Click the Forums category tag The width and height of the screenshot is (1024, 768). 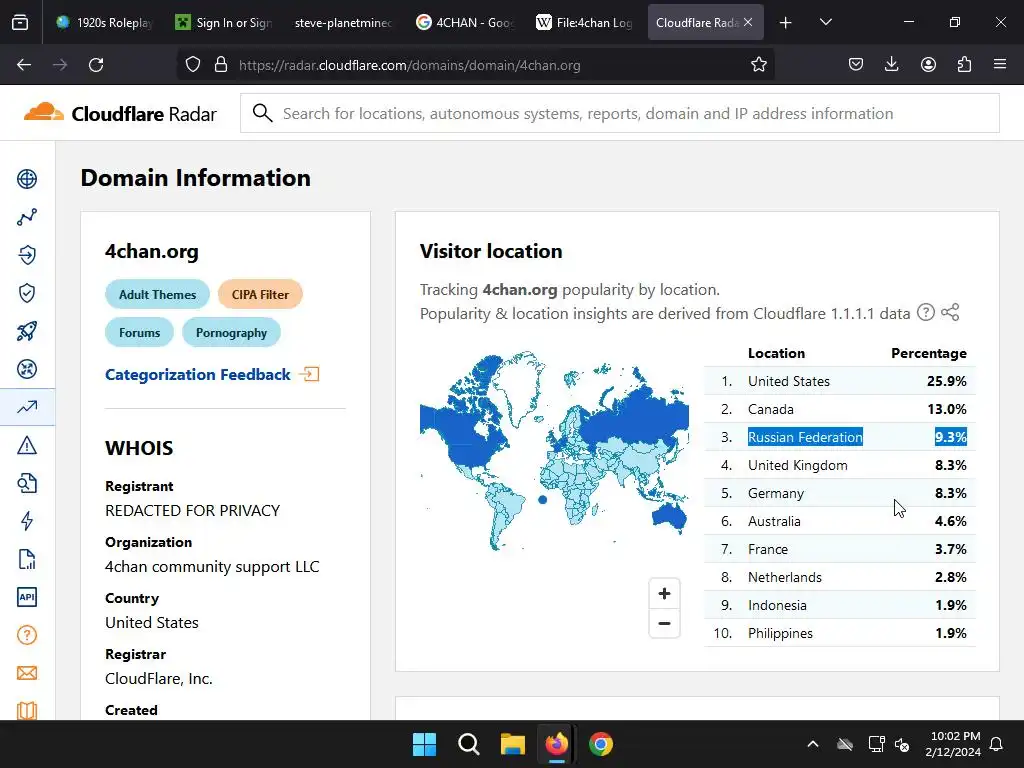139,332
